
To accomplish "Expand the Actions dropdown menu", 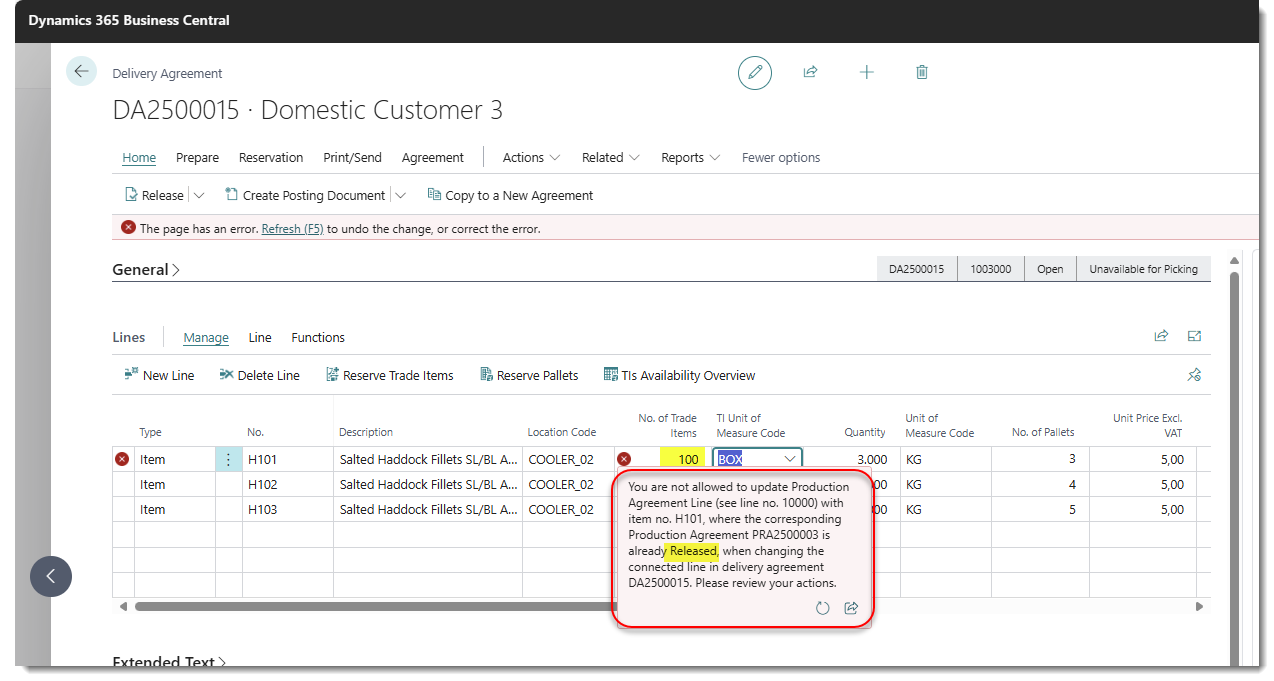I will [x=531, y=158].
